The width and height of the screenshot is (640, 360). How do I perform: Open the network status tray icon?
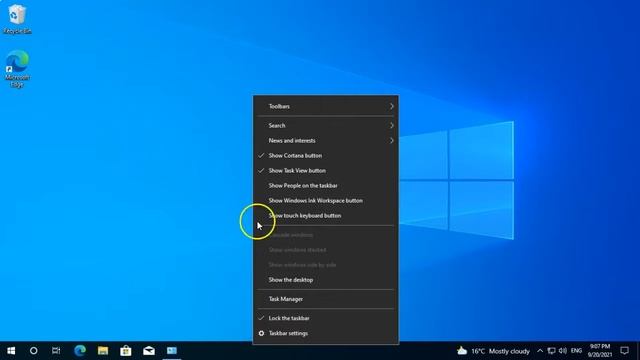551,351
